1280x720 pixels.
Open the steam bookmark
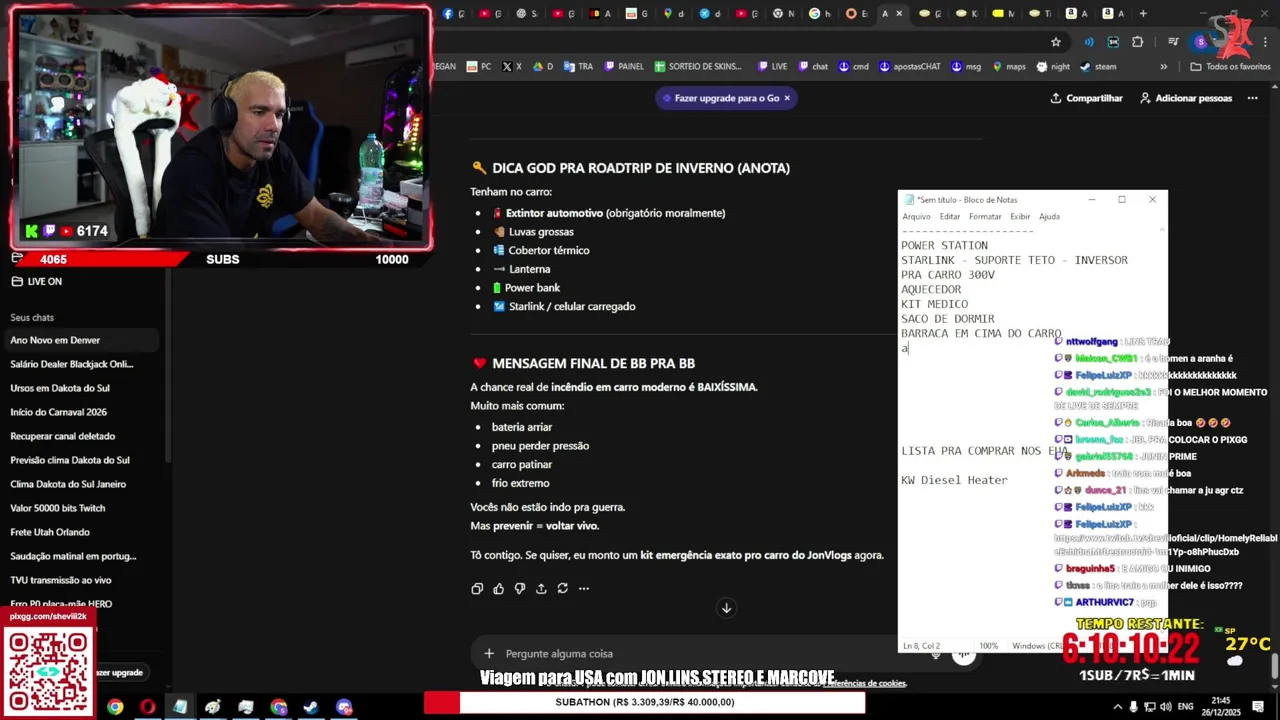point(1099,67)
